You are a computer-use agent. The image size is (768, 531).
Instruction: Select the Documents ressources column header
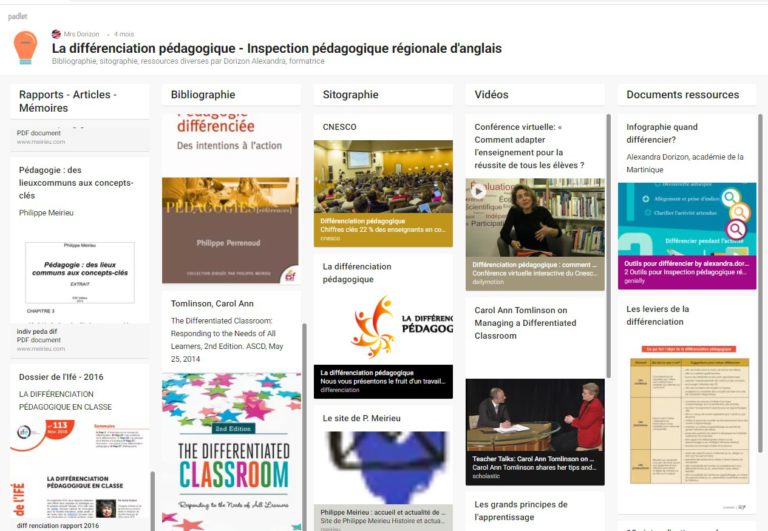click(x=682, y=95)
